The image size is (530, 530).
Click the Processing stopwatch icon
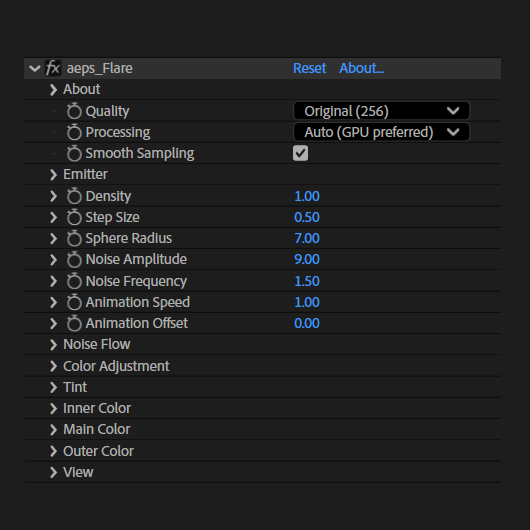(74, 132)
